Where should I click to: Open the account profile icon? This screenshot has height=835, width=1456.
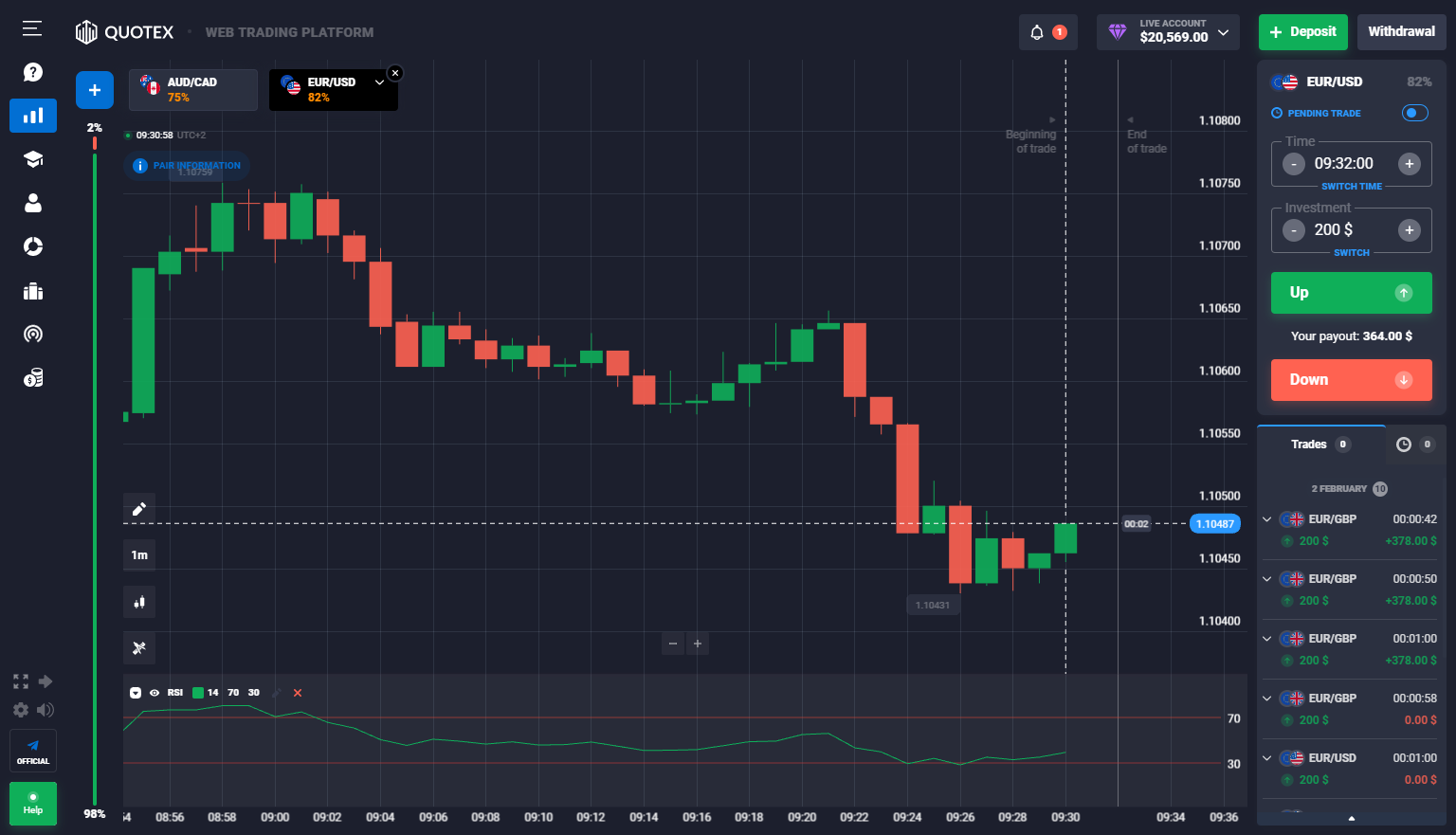[x=33, y=203]
